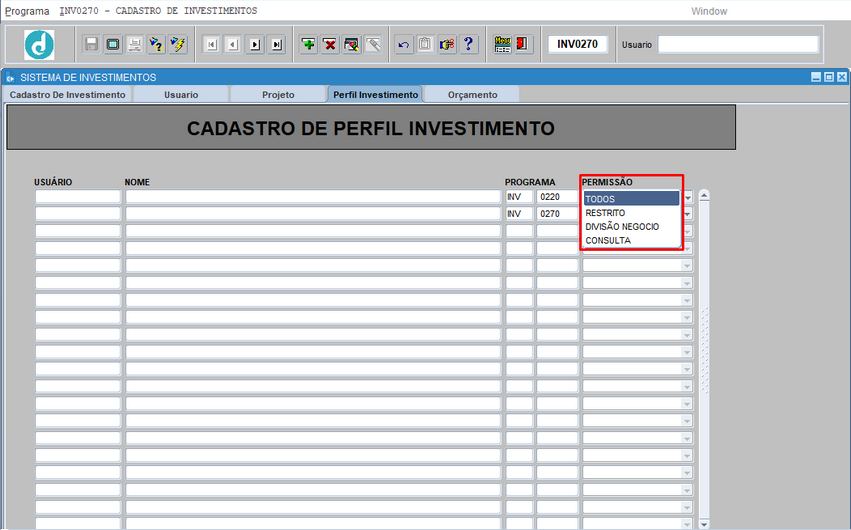Click scrollbar down arrow at bottom right

click(704, 523)
